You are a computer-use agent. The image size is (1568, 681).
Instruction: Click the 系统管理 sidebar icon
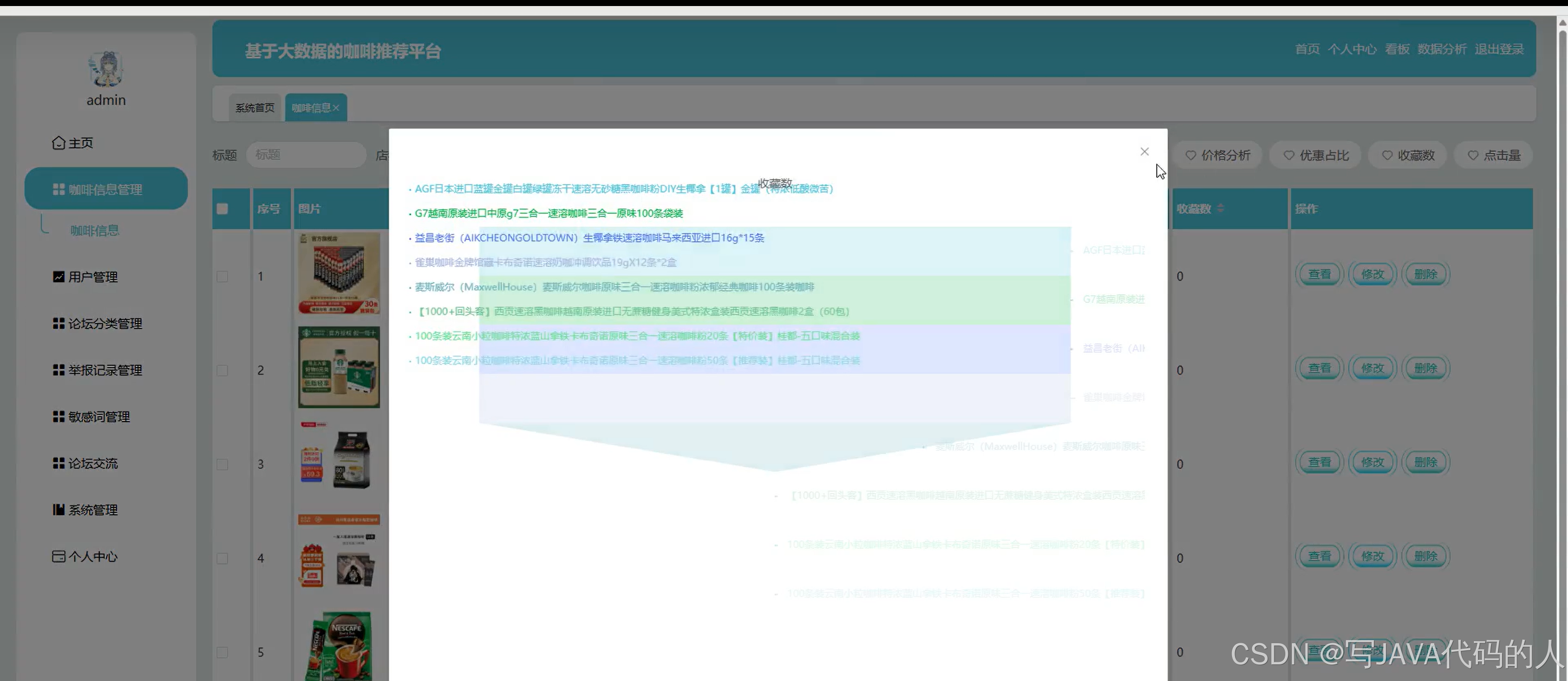pos(58,510)
